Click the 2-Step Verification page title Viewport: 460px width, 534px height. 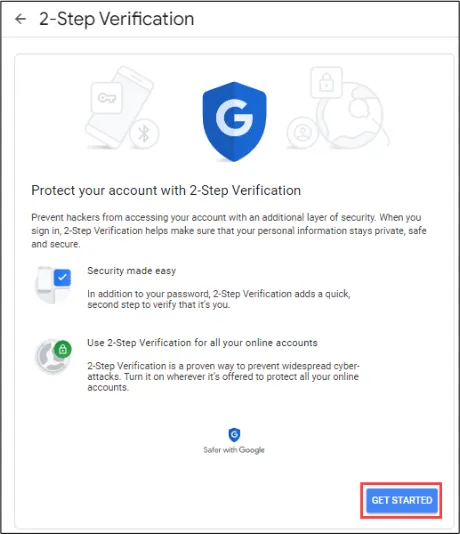click(116, 19)
